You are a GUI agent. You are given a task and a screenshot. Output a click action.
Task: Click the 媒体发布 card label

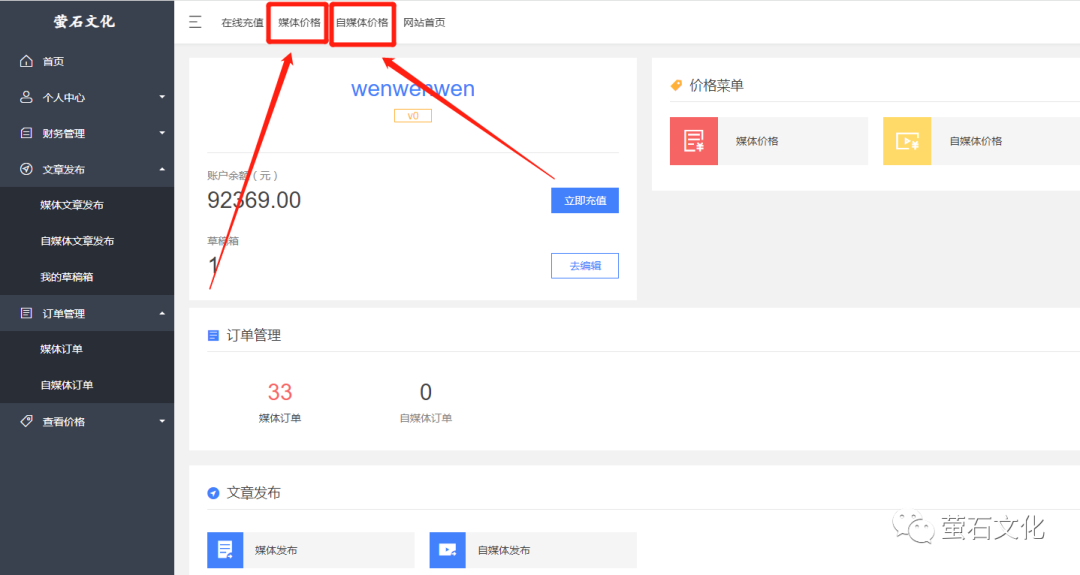click(276, 550)
